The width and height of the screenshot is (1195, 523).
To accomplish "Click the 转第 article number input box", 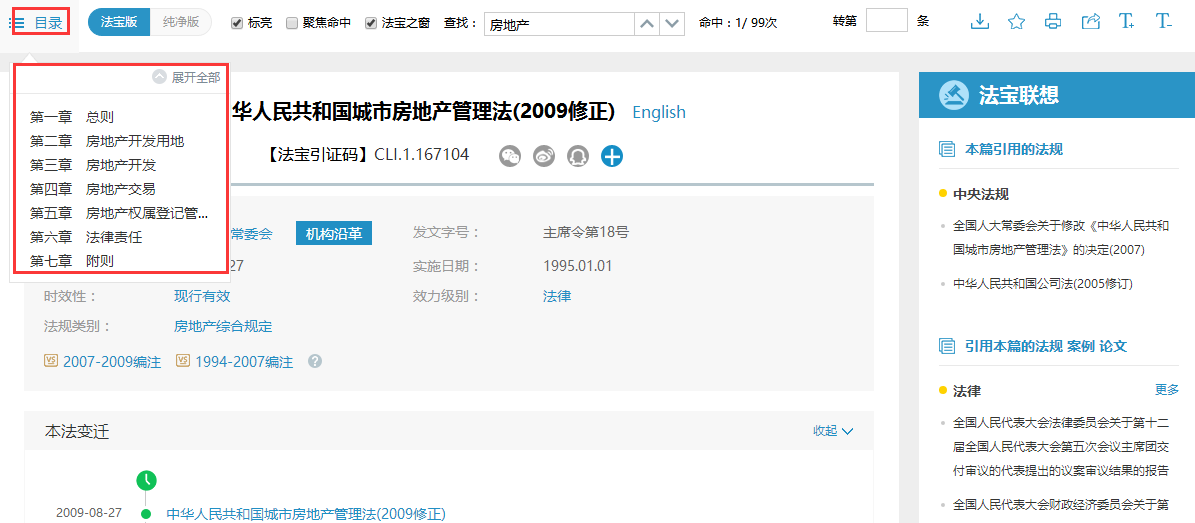I will [887, 20].
